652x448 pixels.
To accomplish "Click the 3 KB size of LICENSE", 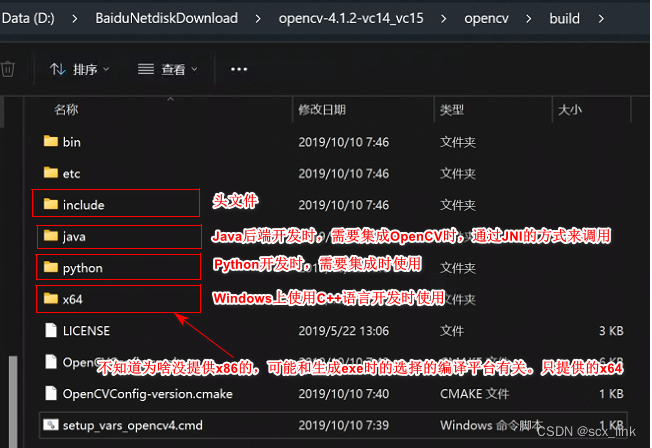I will click(611, 331).
